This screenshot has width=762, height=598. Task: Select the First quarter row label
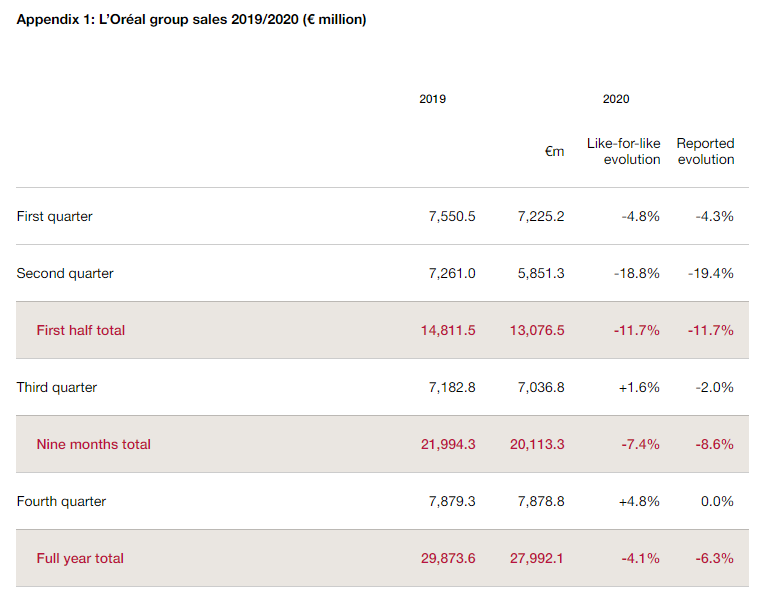point(55,216)
